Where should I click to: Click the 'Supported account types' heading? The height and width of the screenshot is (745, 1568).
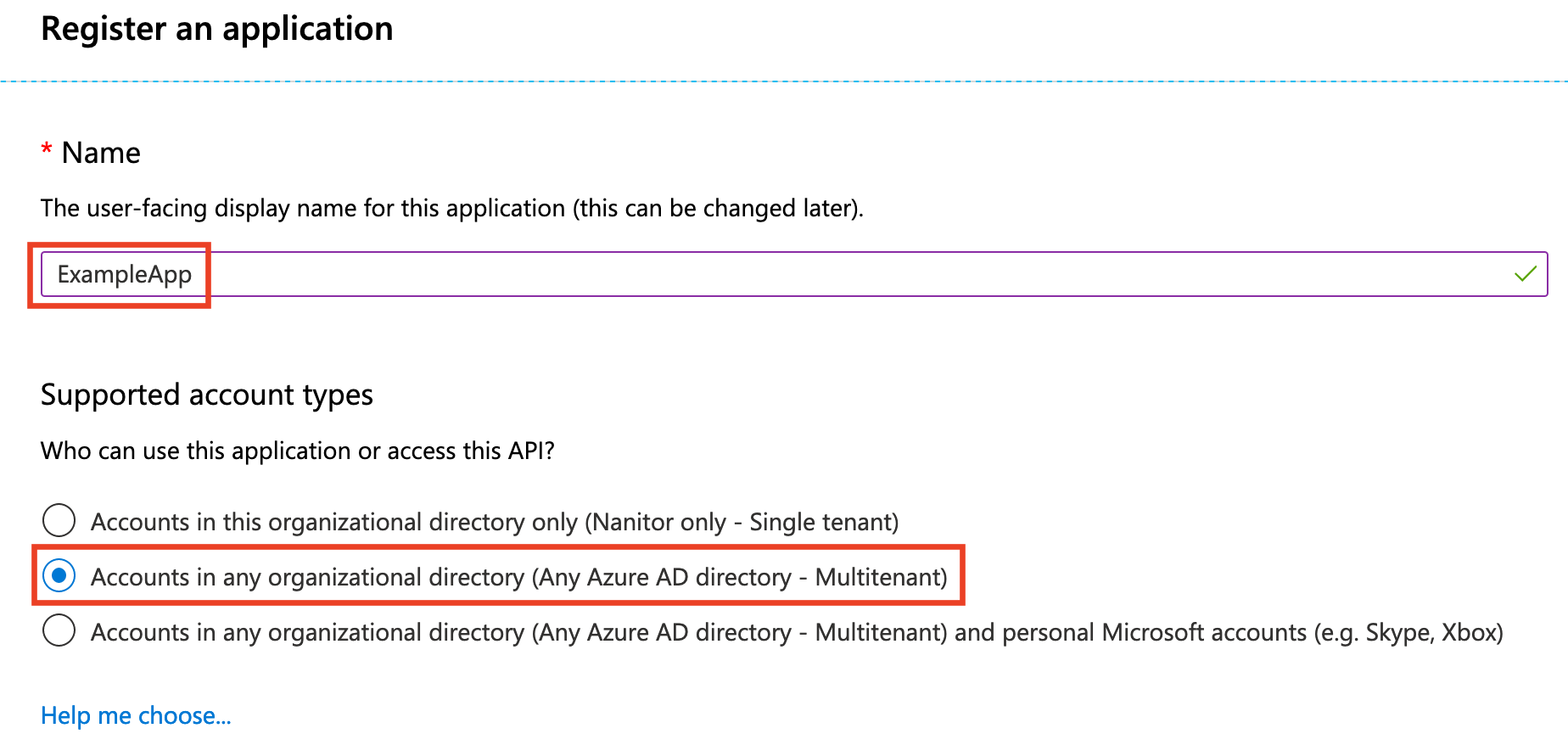tap(207, 395)
